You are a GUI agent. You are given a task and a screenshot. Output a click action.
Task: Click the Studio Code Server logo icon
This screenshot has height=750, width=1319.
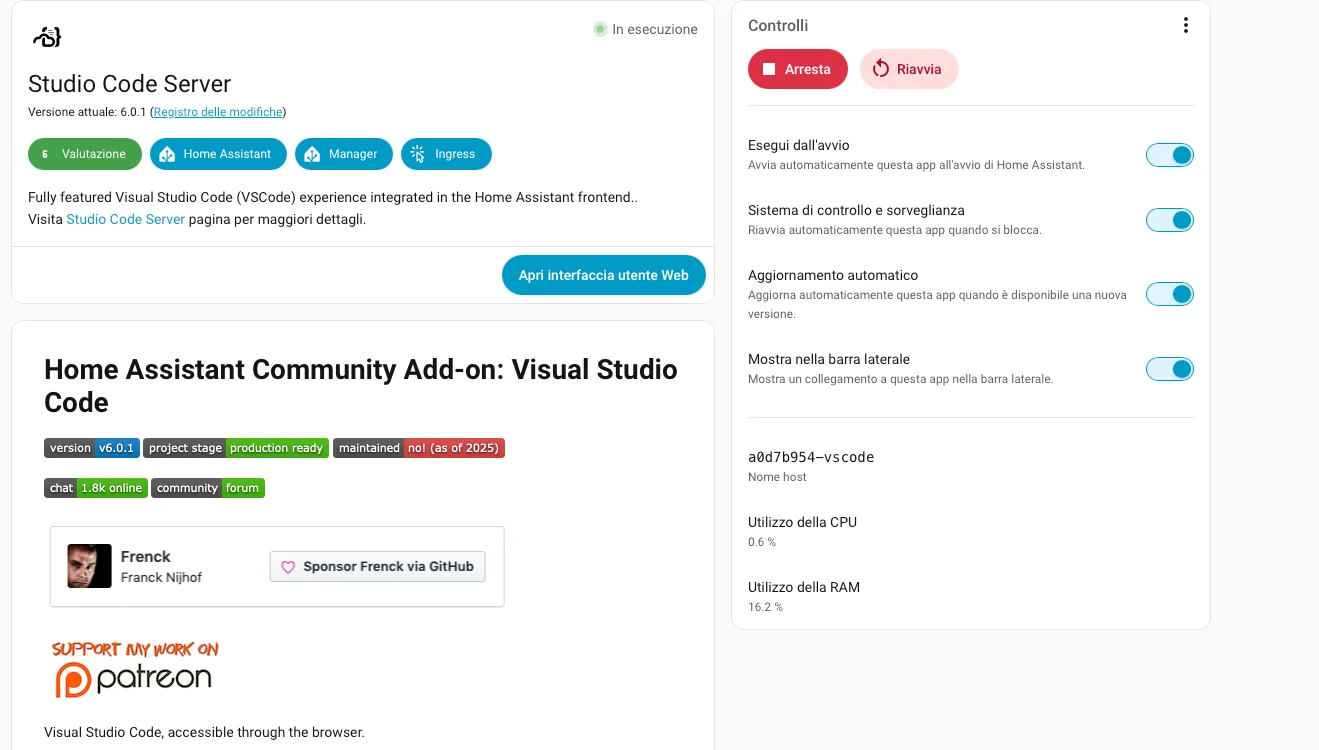[x=47, y=37]
